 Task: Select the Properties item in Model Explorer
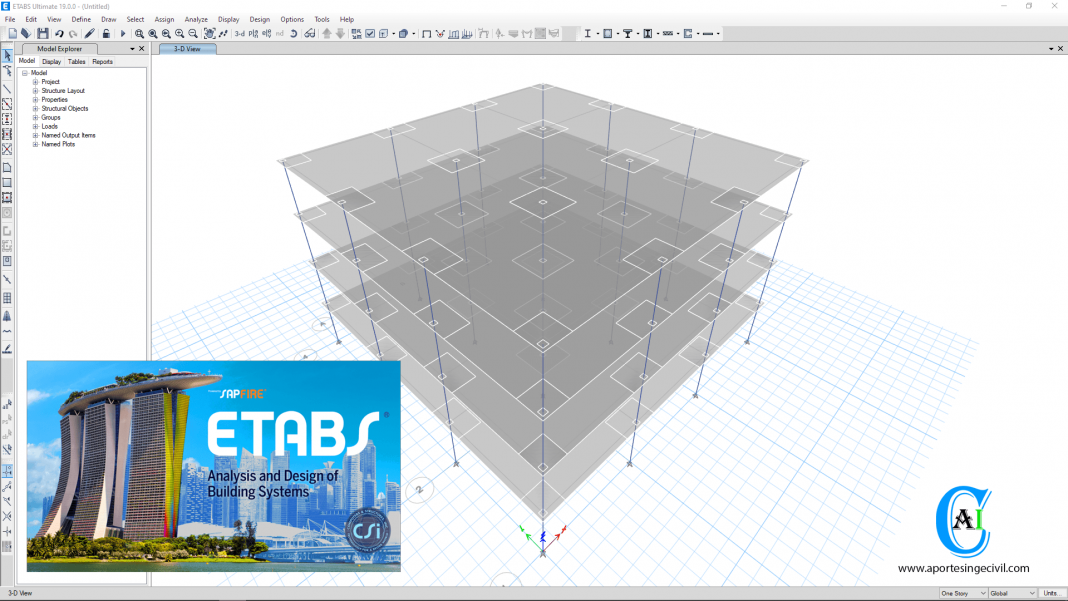pos(53,99)
